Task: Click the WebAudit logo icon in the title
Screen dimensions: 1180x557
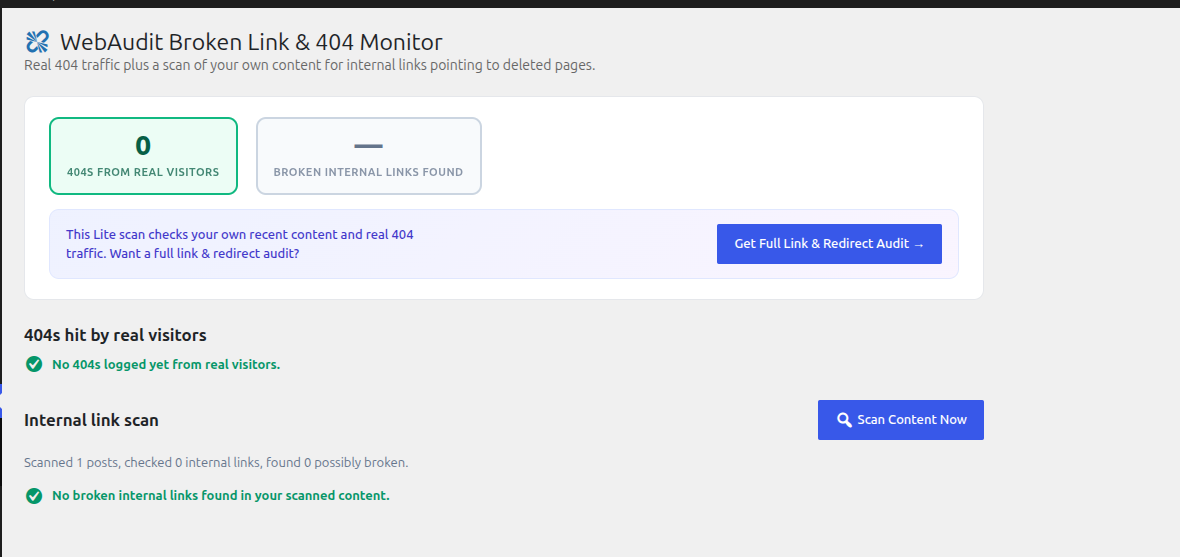Action: click(x=37, y=41)
